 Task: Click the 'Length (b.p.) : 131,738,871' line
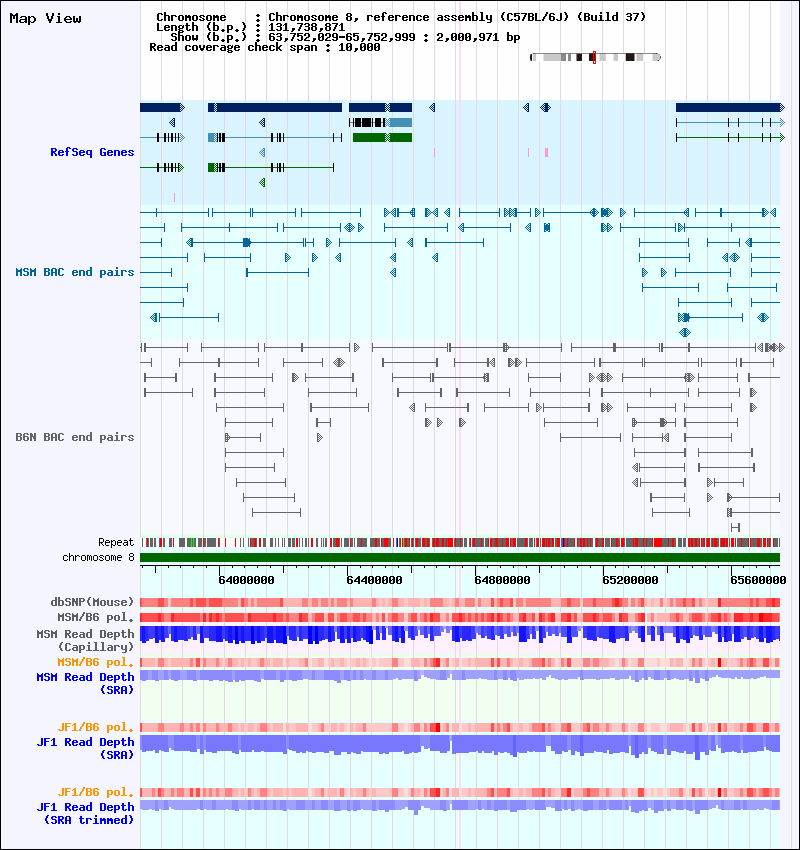pyautogui.click(x=250, y=27)
